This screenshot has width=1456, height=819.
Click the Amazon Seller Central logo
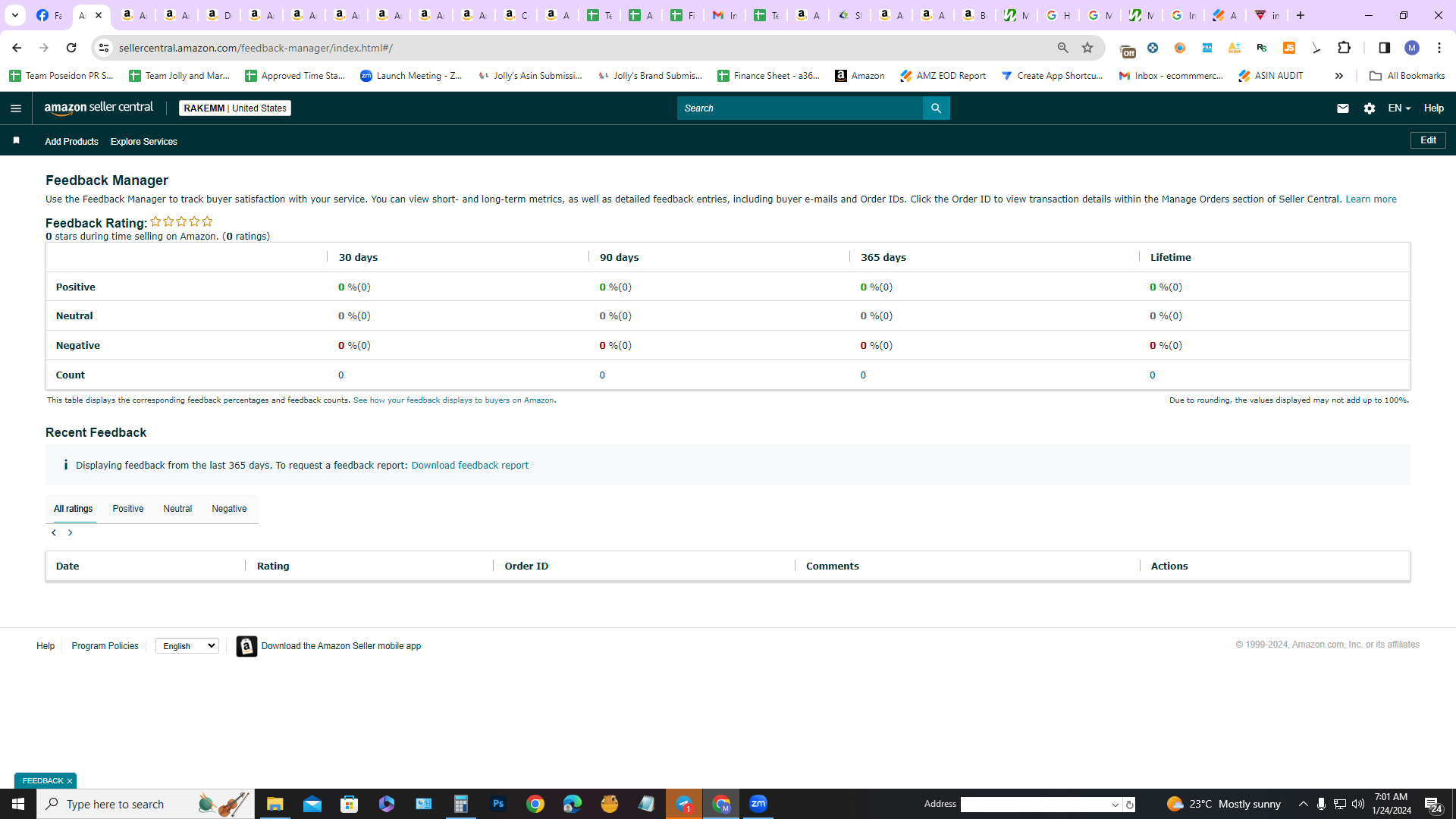(99, 108)
